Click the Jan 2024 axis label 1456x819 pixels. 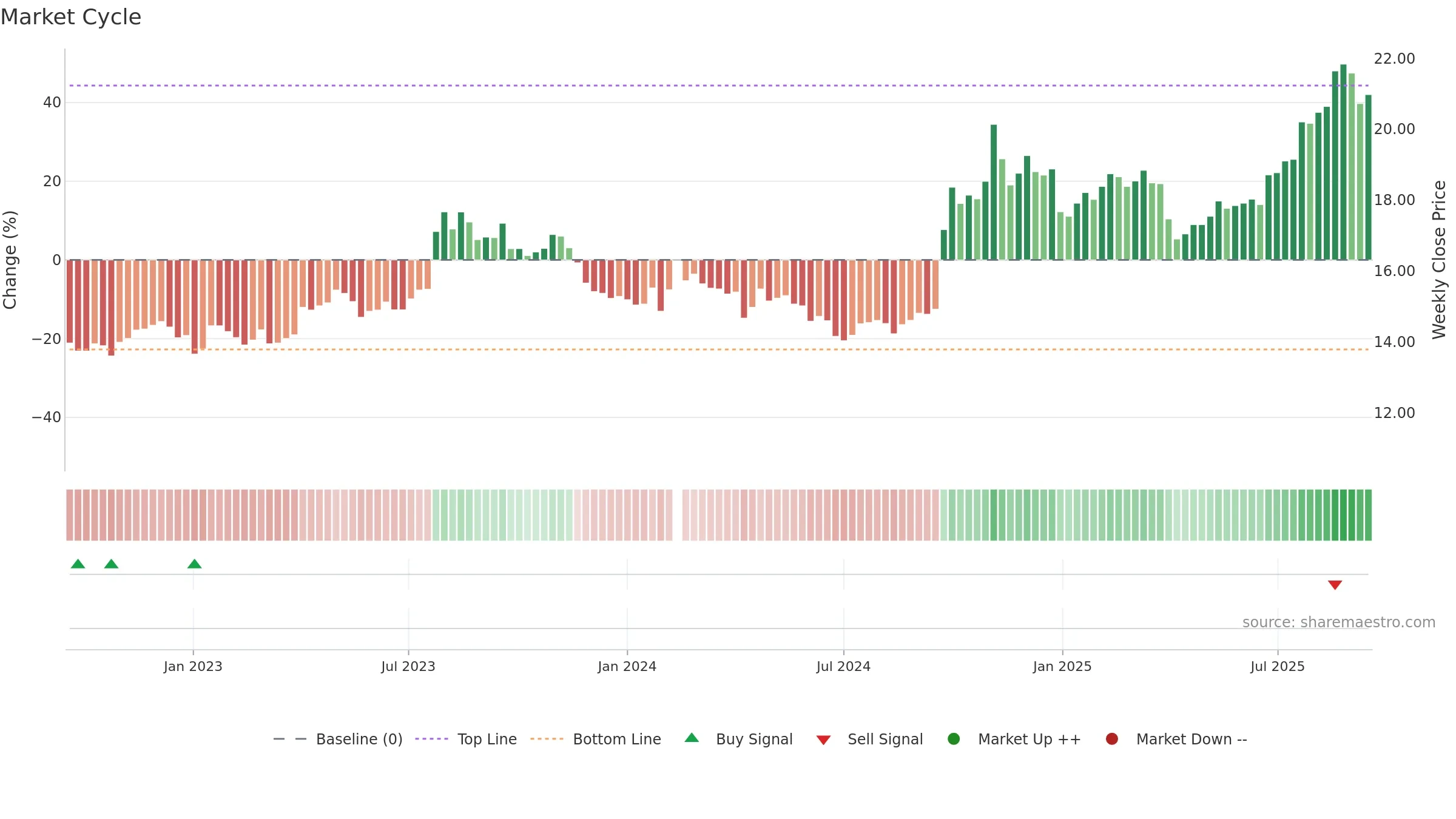pyautogui.click(x=627, y=666)
